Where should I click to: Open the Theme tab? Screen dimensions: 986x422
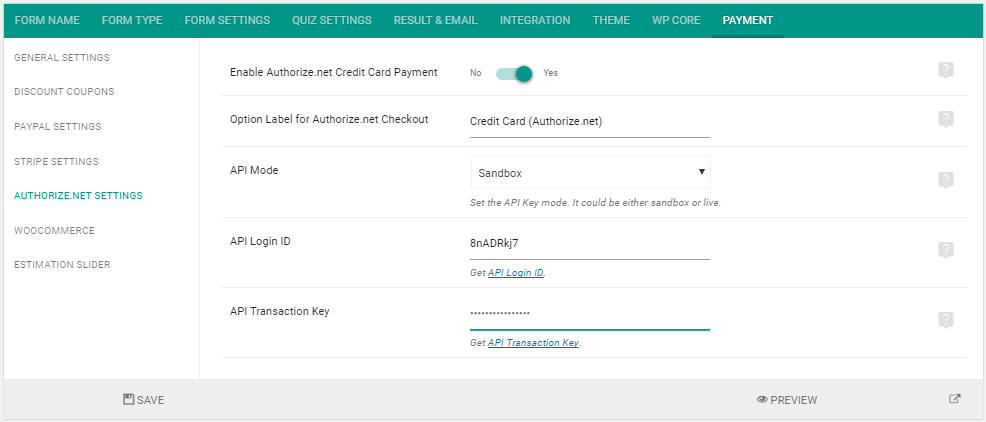point(611,20)
